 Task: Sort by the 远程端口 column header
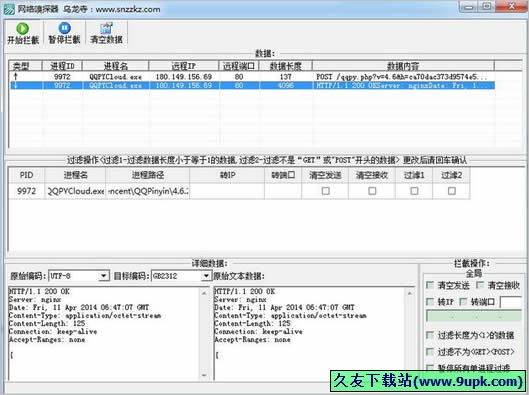[x=239, y=66]
